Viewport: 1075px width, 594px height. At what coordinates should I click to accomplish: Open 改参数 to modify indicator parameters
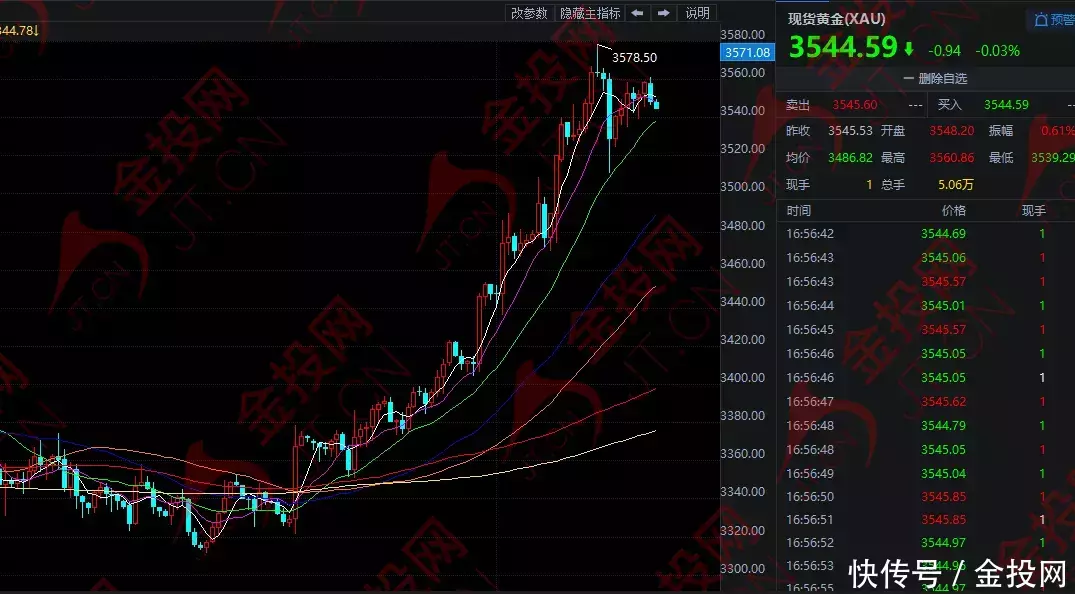[529, 13]
